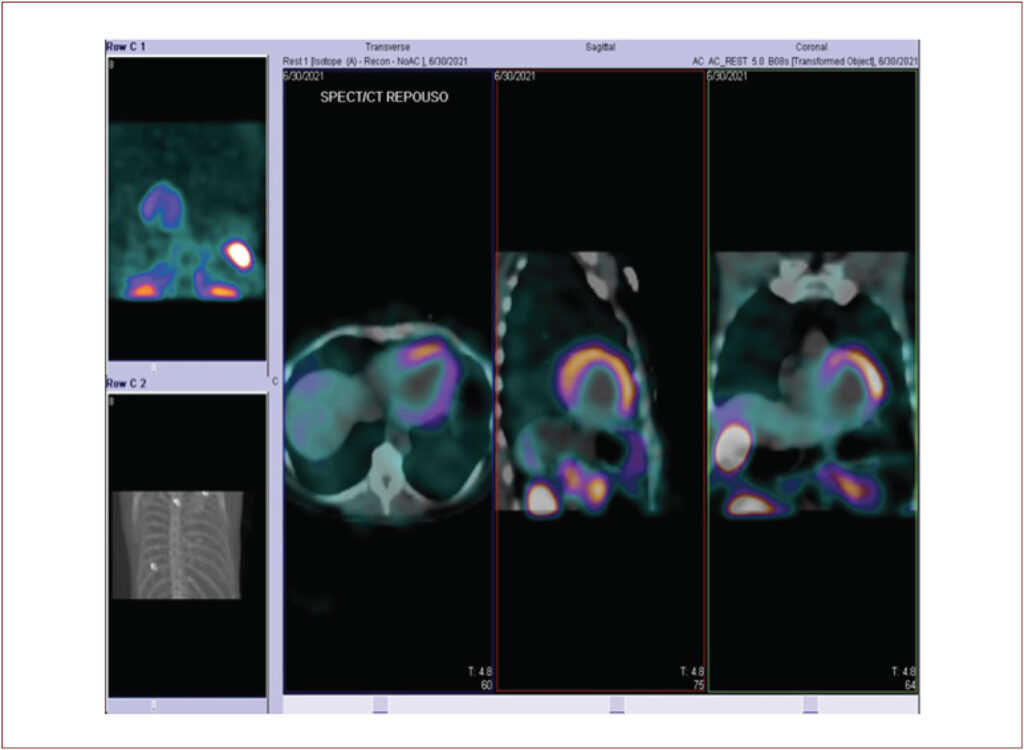Screen dimensions: 1024x750
Task: Activate the Coronal fused SPECT/CT view
Action: point(812,381)
